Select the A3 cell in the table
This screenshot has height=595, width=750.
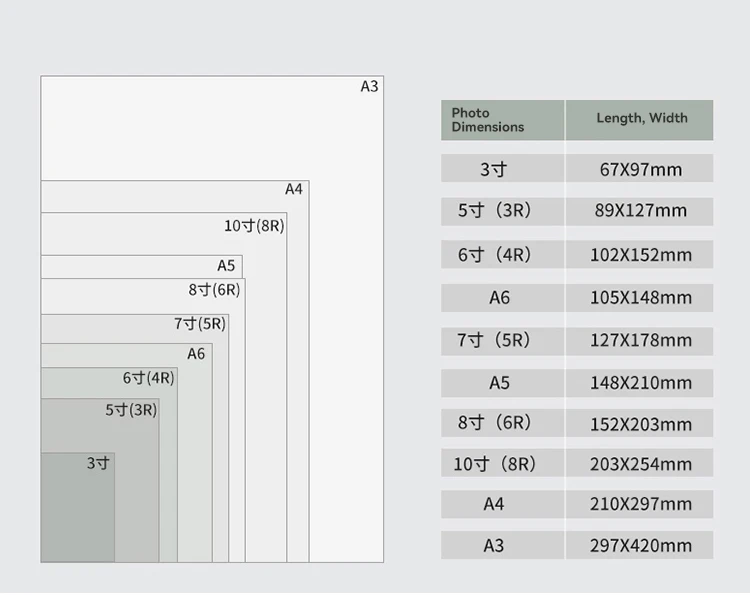pyautogui.click(x=503, y=545)
